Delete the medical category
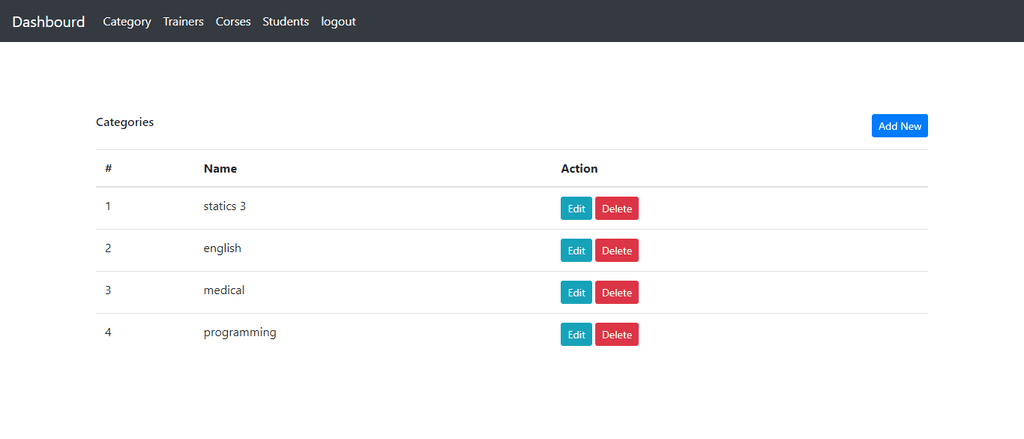 pos(616,293)
